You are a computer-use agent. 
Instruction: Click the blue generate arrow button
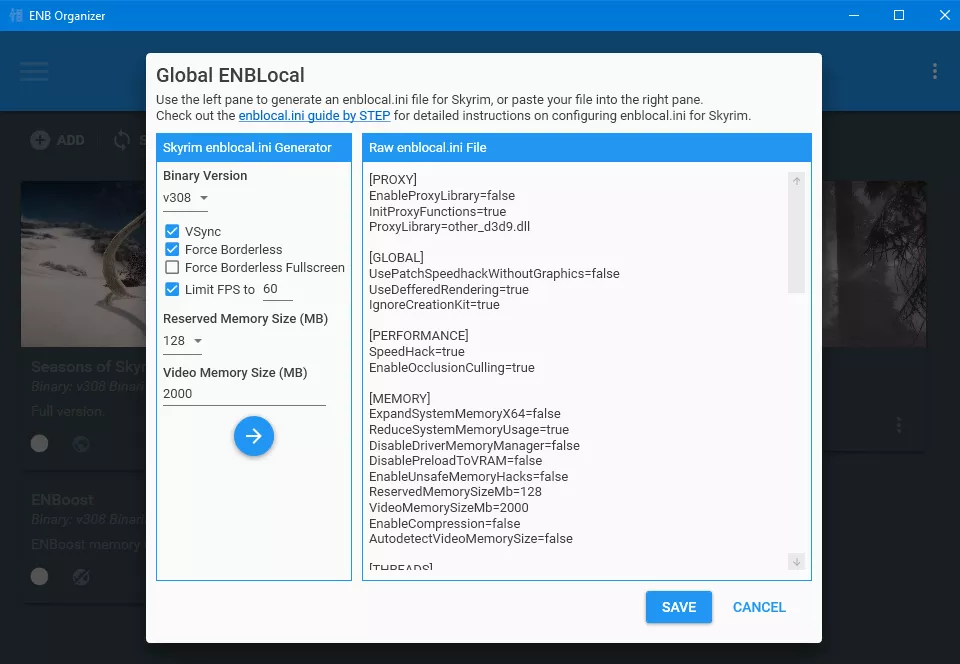[253, 436]
